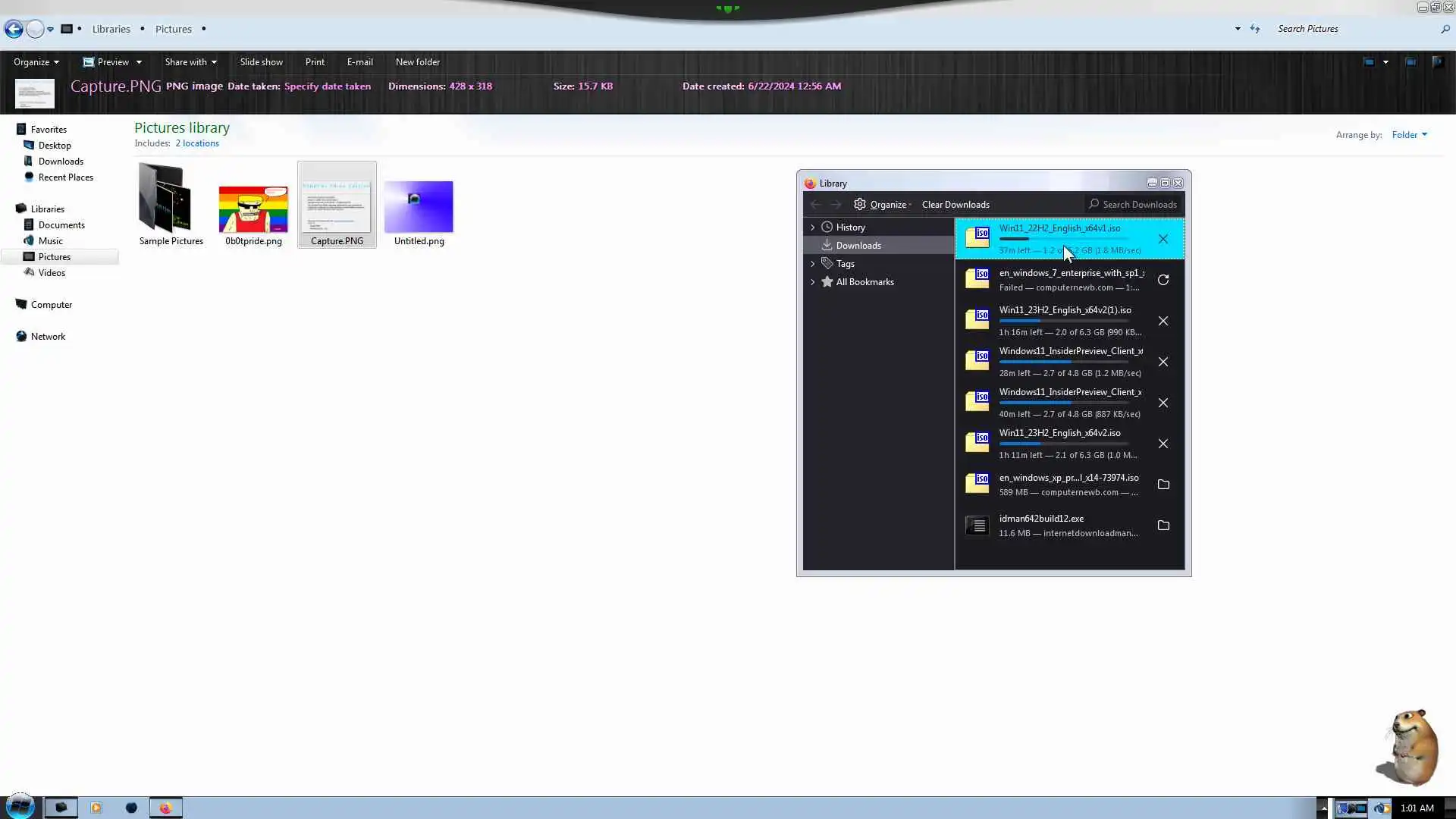
Task: Click the Start orb button
Action: pos(20,806)
